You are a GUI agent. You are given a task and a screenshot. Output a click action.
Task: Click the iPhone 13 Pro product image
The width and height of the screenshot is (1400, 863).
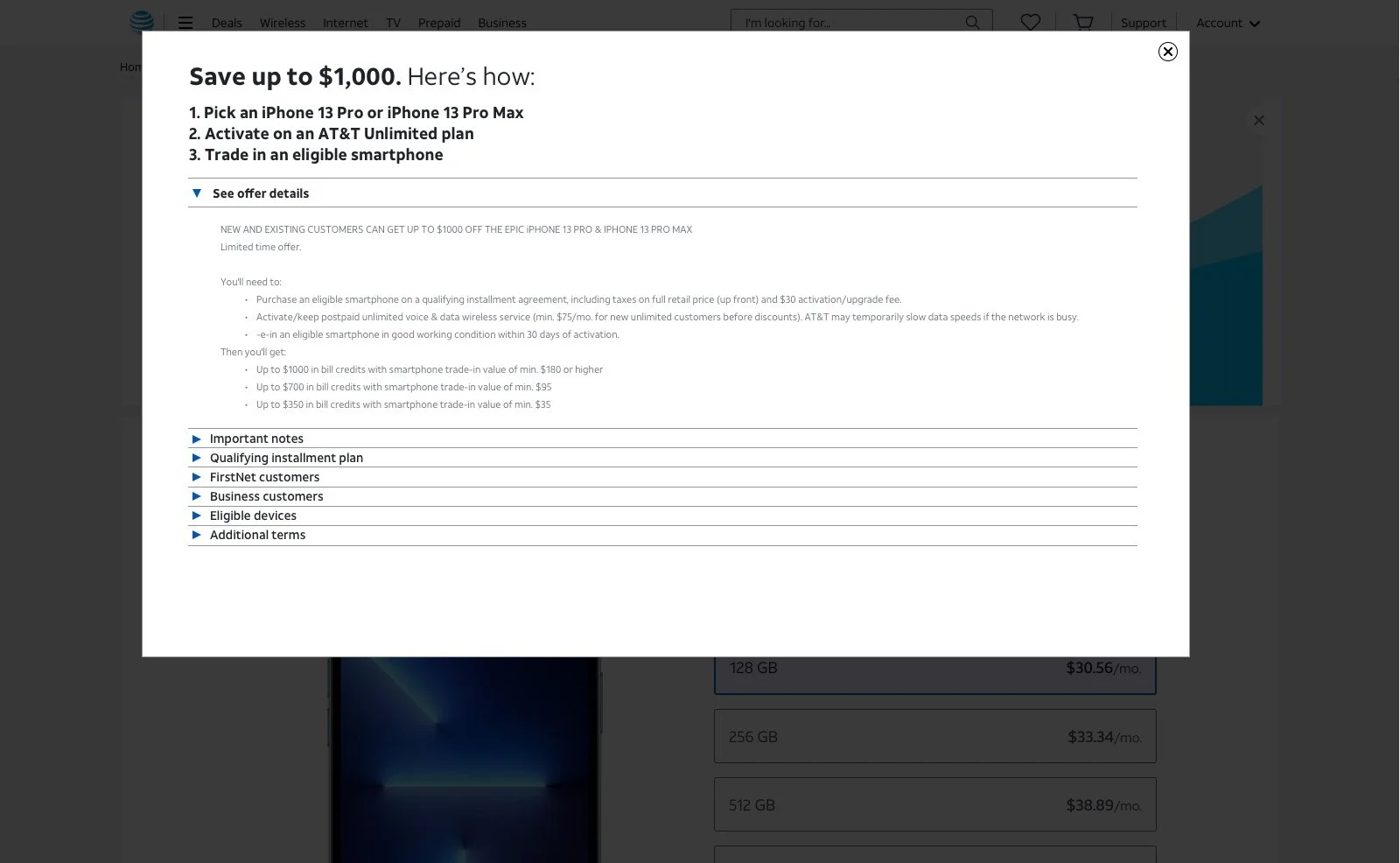pyautogui.click(x=465, y=760)
